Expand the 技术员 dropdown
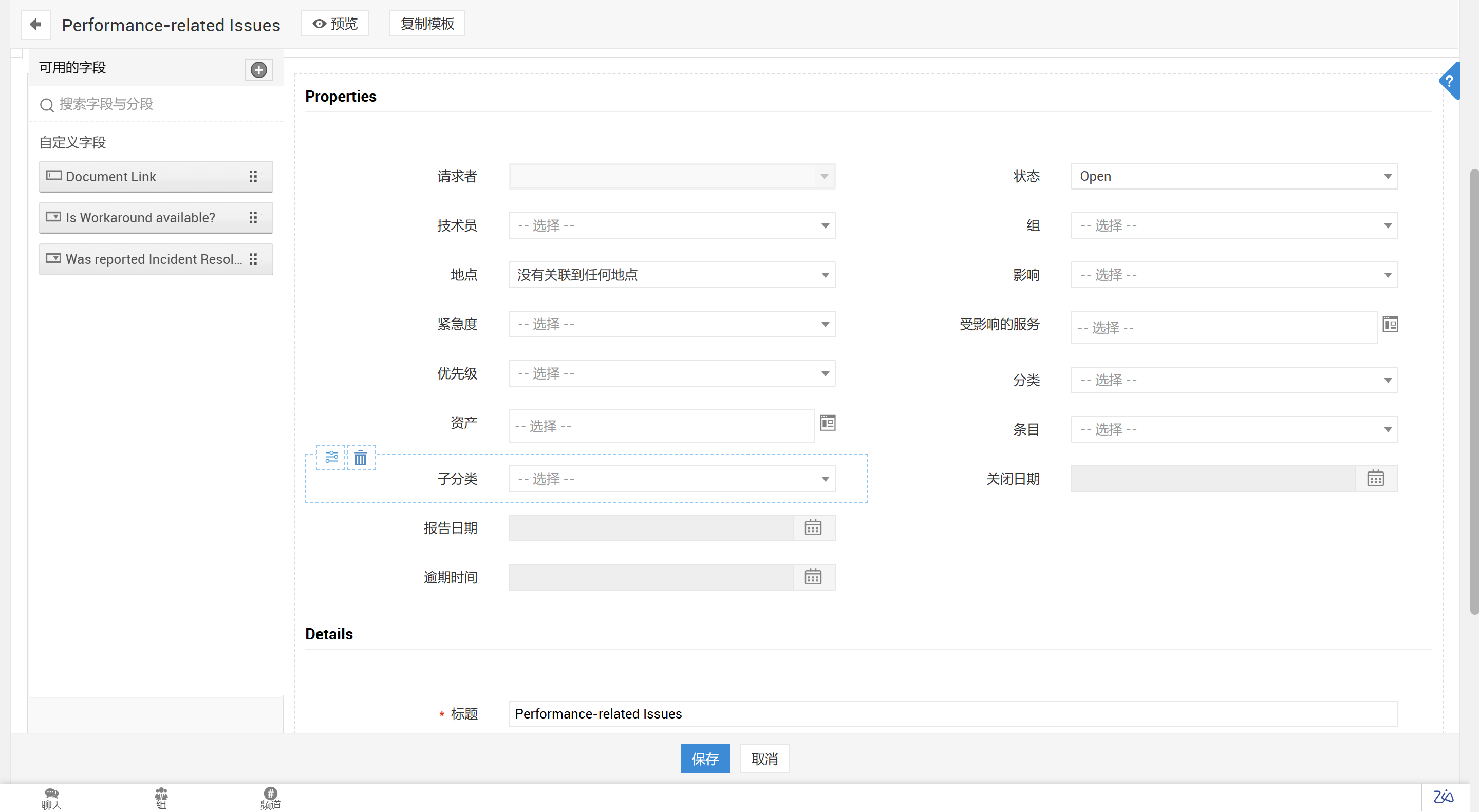Viewport: 1479px width, 812px height. point(671,225)
